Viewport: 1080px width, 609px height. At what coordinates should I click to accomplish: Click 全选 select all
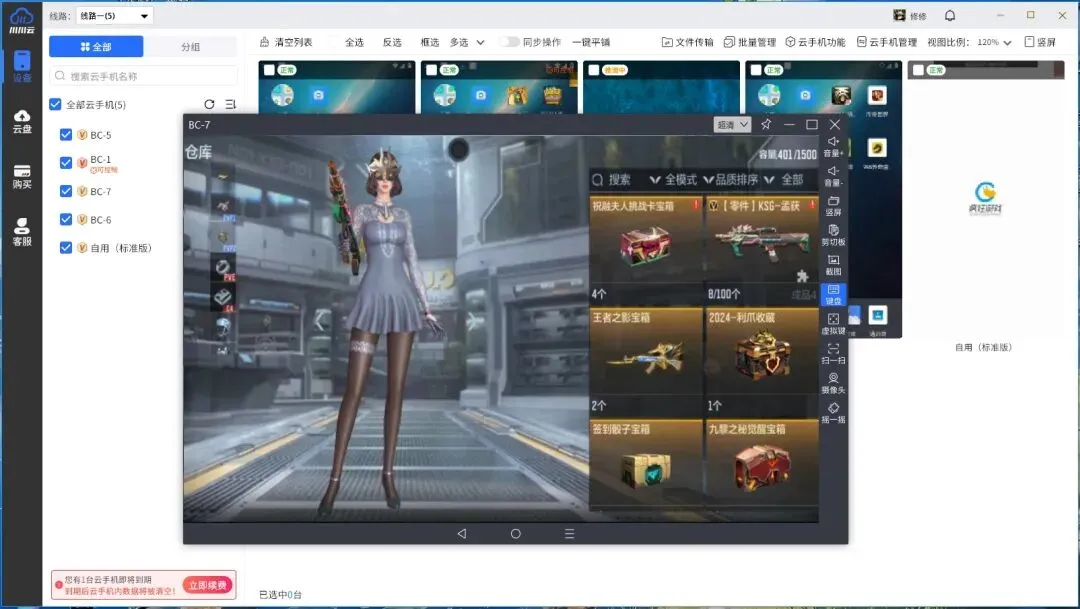354,42
